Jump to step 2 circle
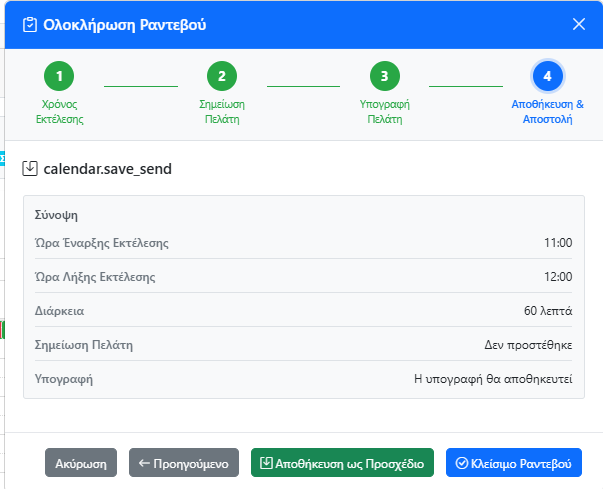The width and height of the screenshot is (603, 489). click(x=222, y=76)
